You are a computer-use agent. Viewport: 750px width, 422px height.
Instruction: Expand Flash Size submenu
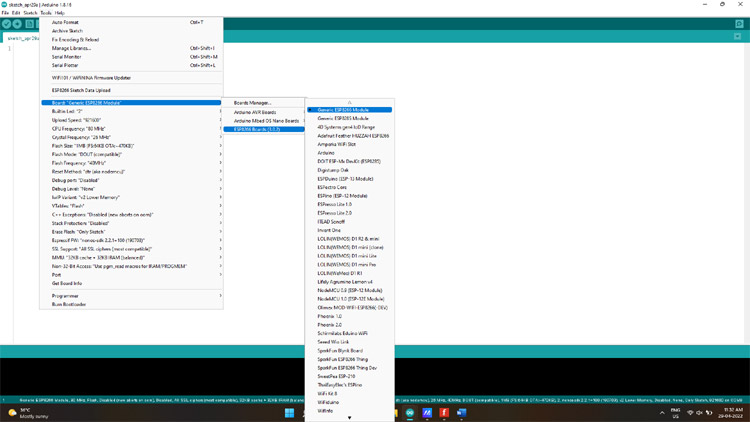tap(131, 146)
